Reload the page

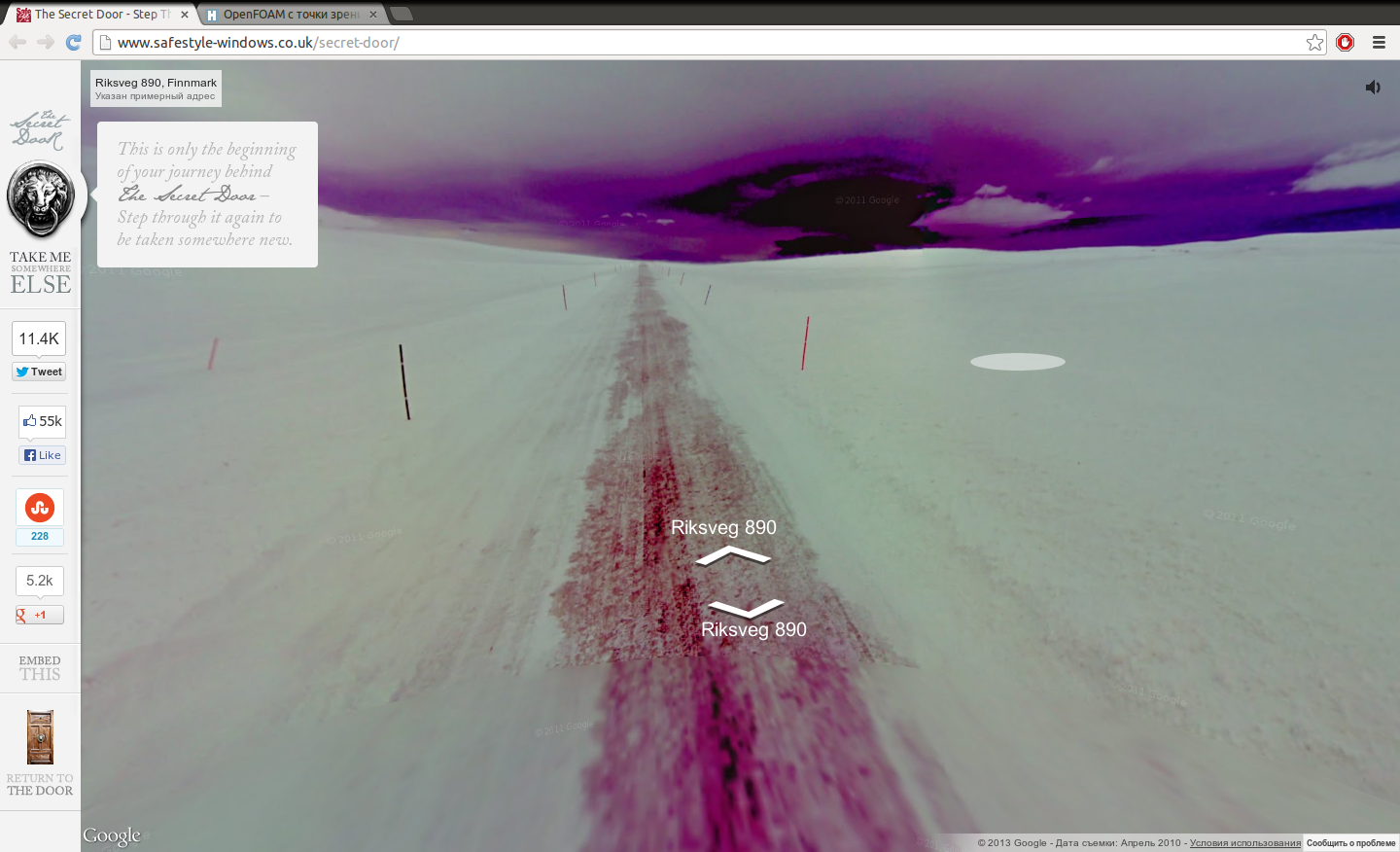(x=73, y=42)
